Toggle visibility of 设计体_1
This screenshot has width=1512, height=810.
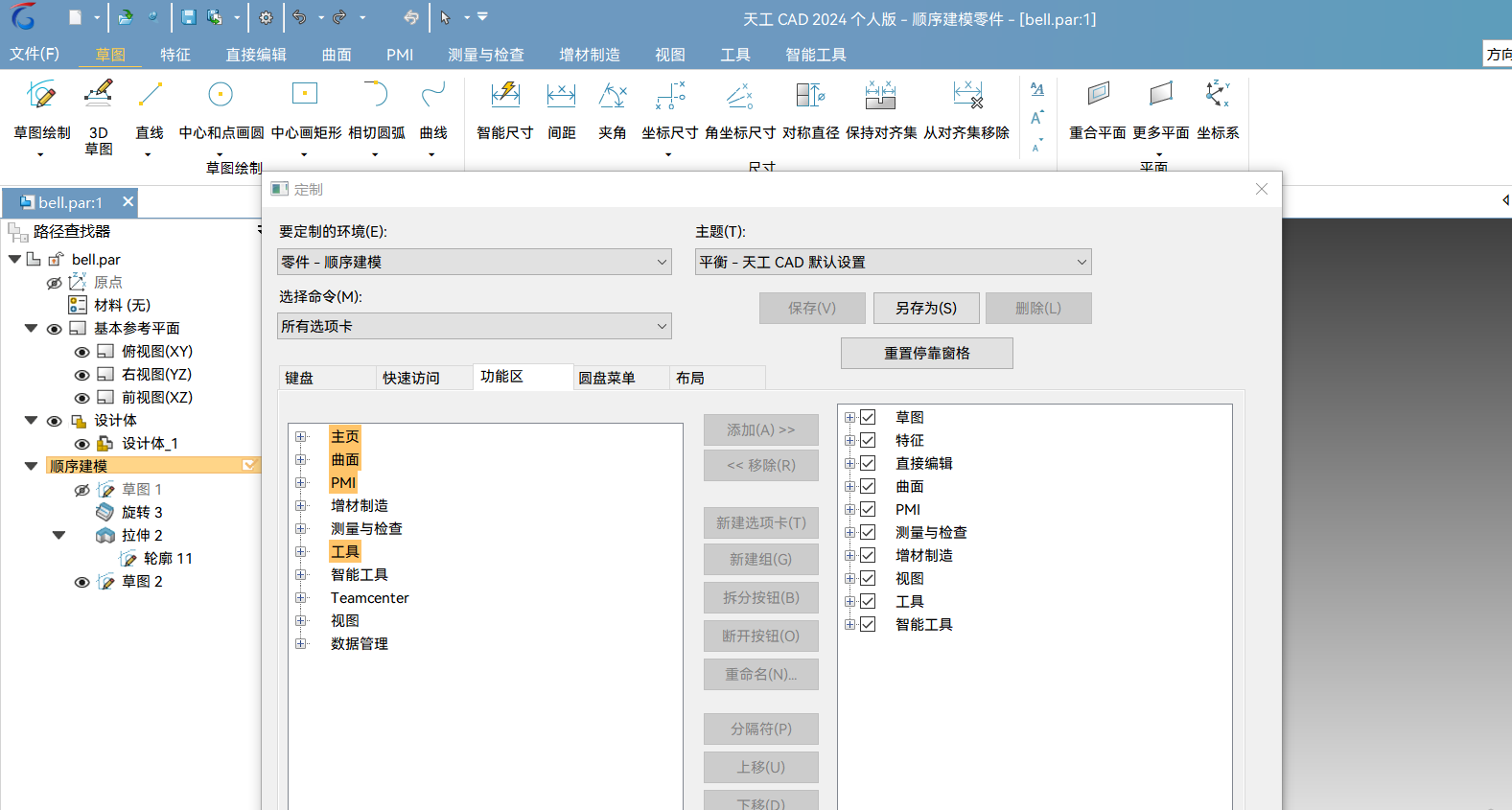[82, 444]
